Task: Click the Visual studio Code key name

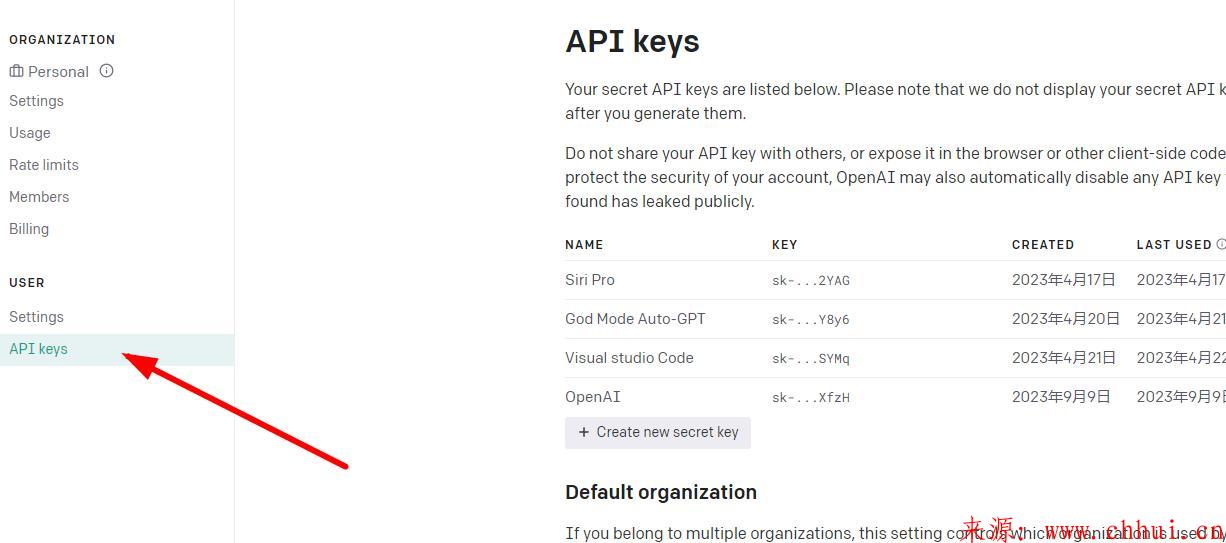Action: [629, 358]
